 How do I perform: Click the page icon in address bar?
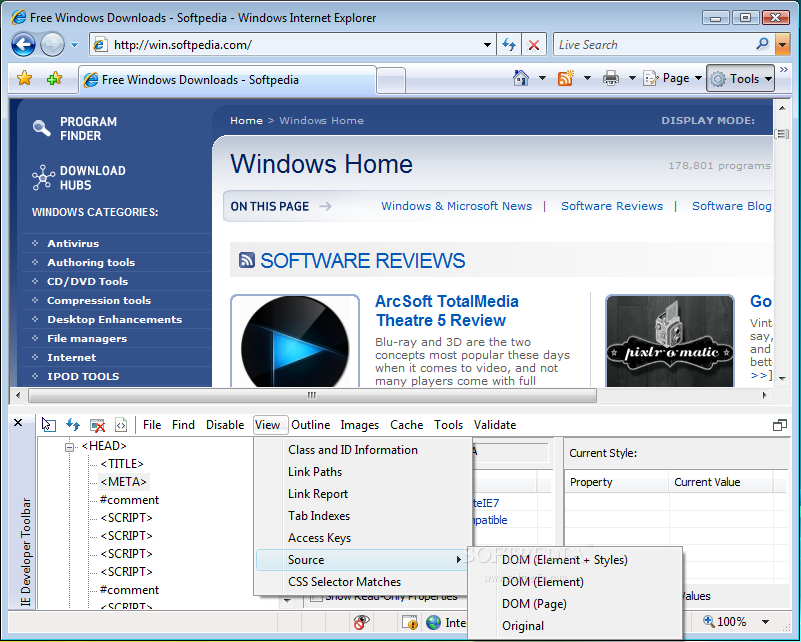[101, 44]
